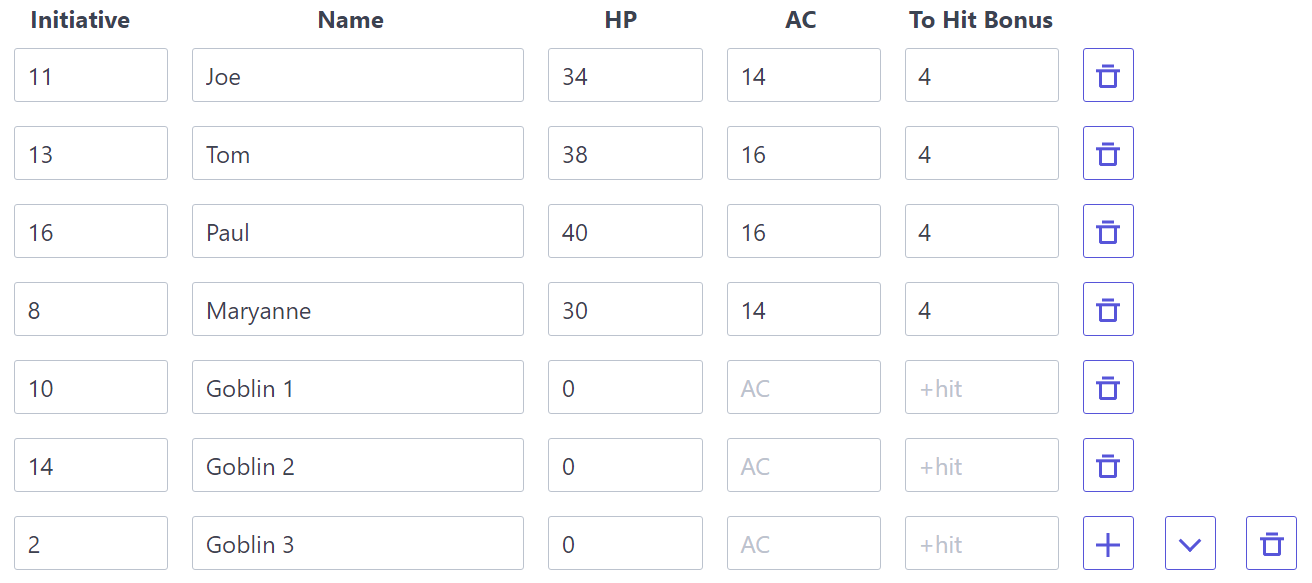Select Joe's To Hit Bonus field
The image size is (1312, 583).
click(981, 75)
